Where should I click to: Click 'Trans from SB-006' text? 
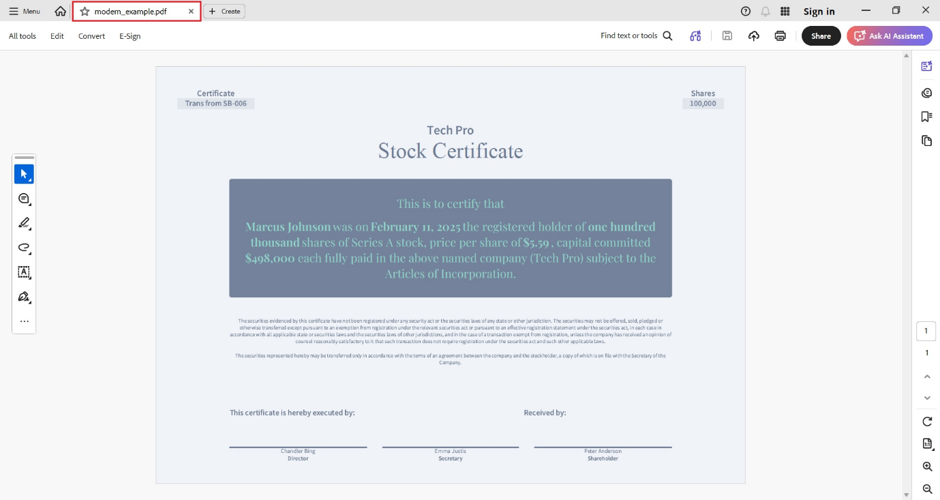(216, 103)
